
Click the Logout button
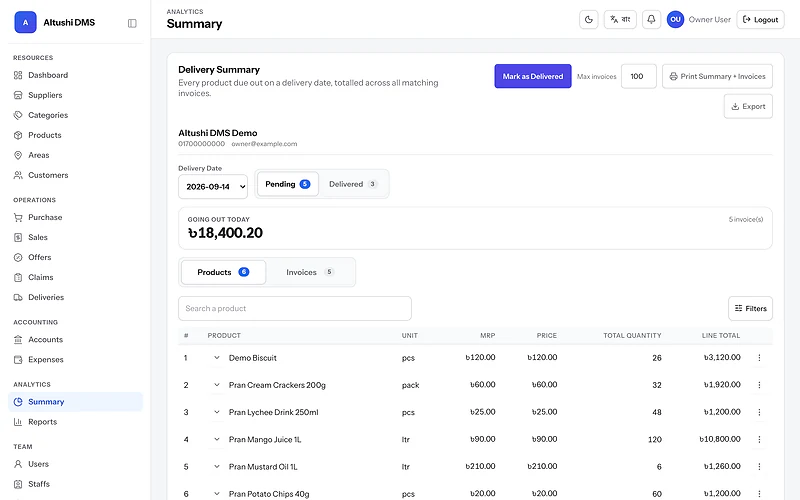(760, 20)
